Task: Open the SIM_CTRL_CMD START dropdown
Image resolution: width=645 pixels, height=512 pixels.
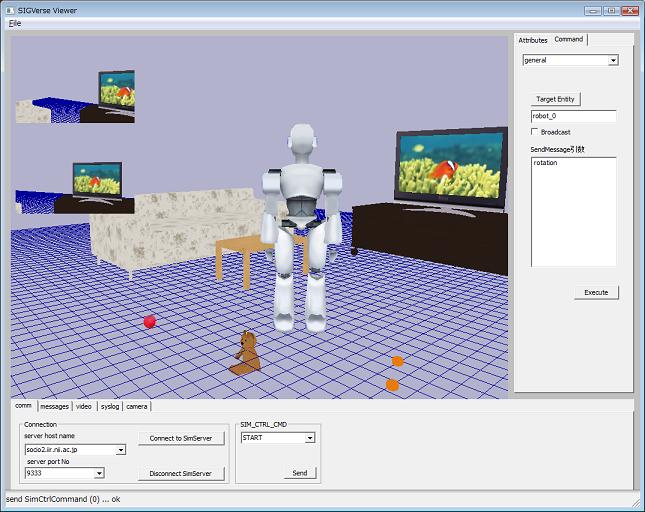Action: (x=310, y=438)
